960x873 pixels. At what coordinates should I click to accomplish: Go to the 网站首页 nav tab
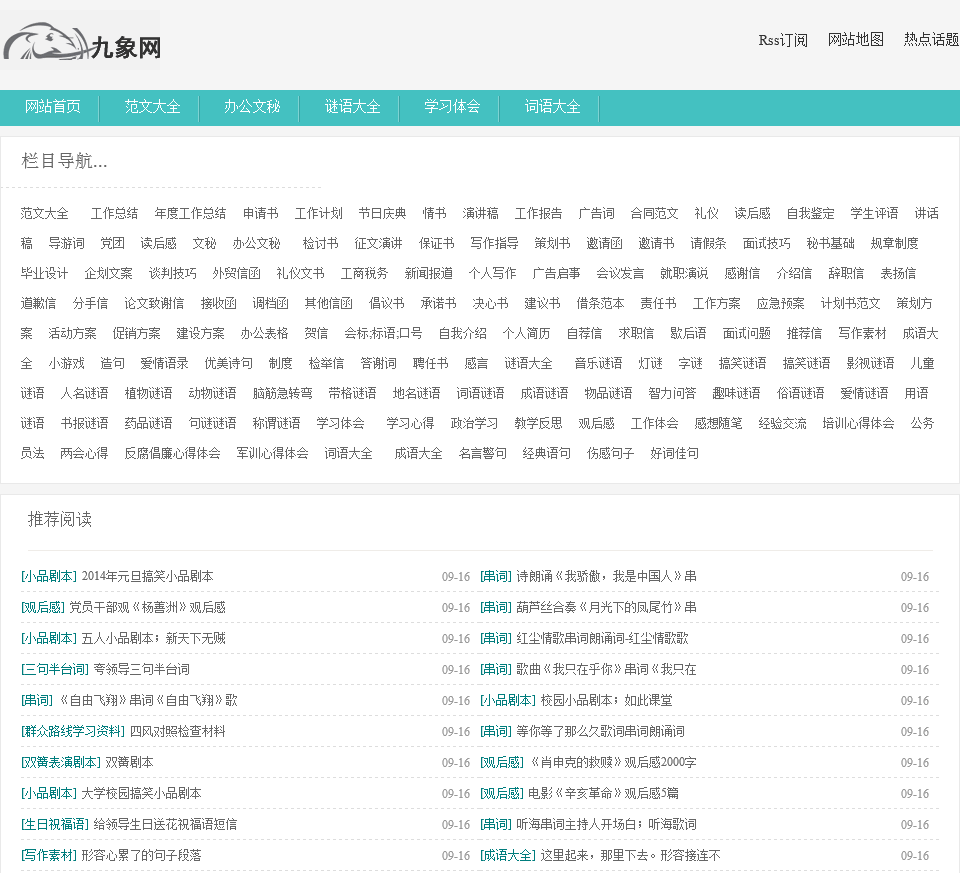click(53, 107)
